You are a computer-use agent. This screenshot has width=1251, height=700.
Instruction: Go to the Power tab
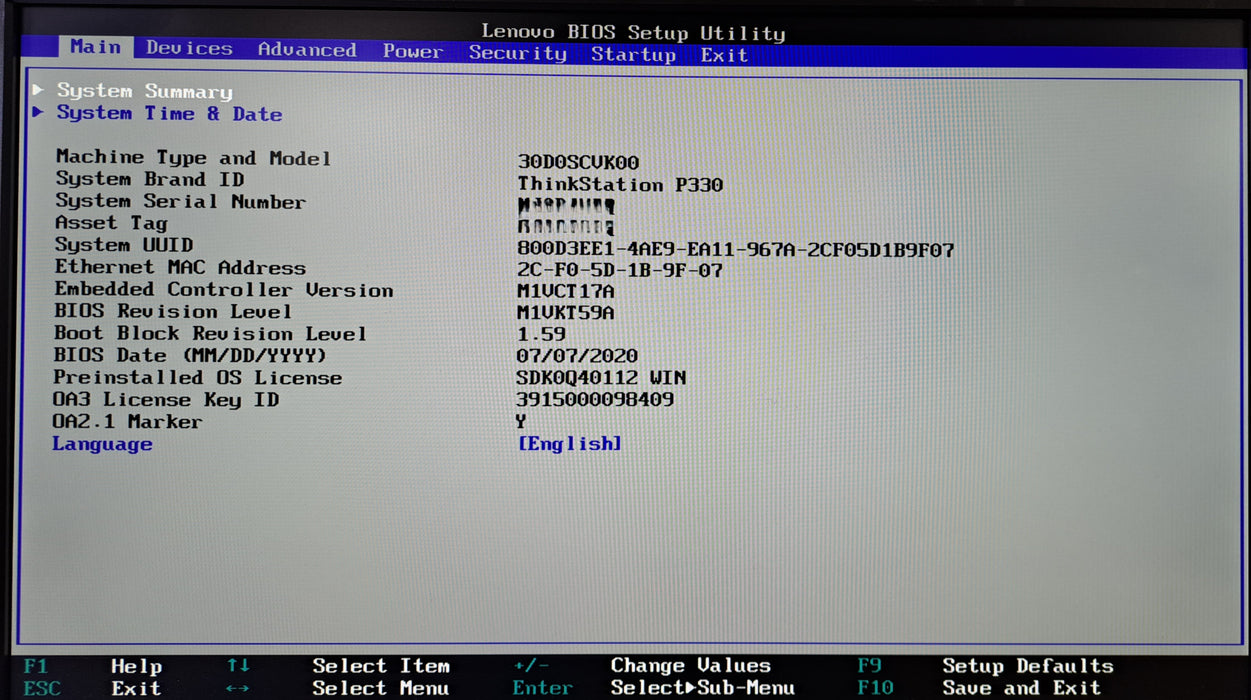pyautogui.click(x=413, y=52)
